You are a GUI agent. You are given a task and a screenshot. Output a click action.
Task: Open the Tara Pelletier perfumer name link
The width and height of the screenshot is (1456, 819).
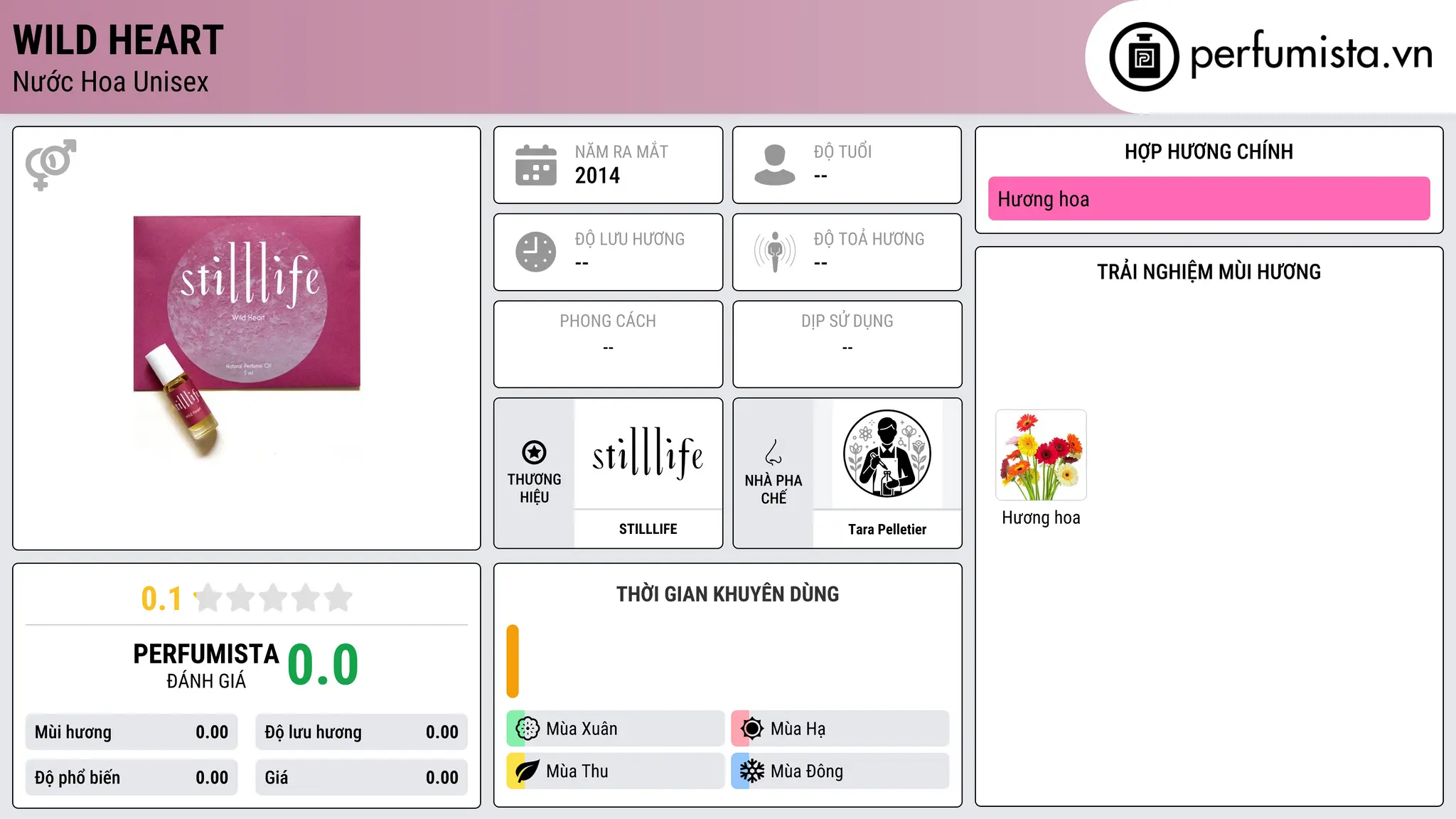(x=887, y=530)
